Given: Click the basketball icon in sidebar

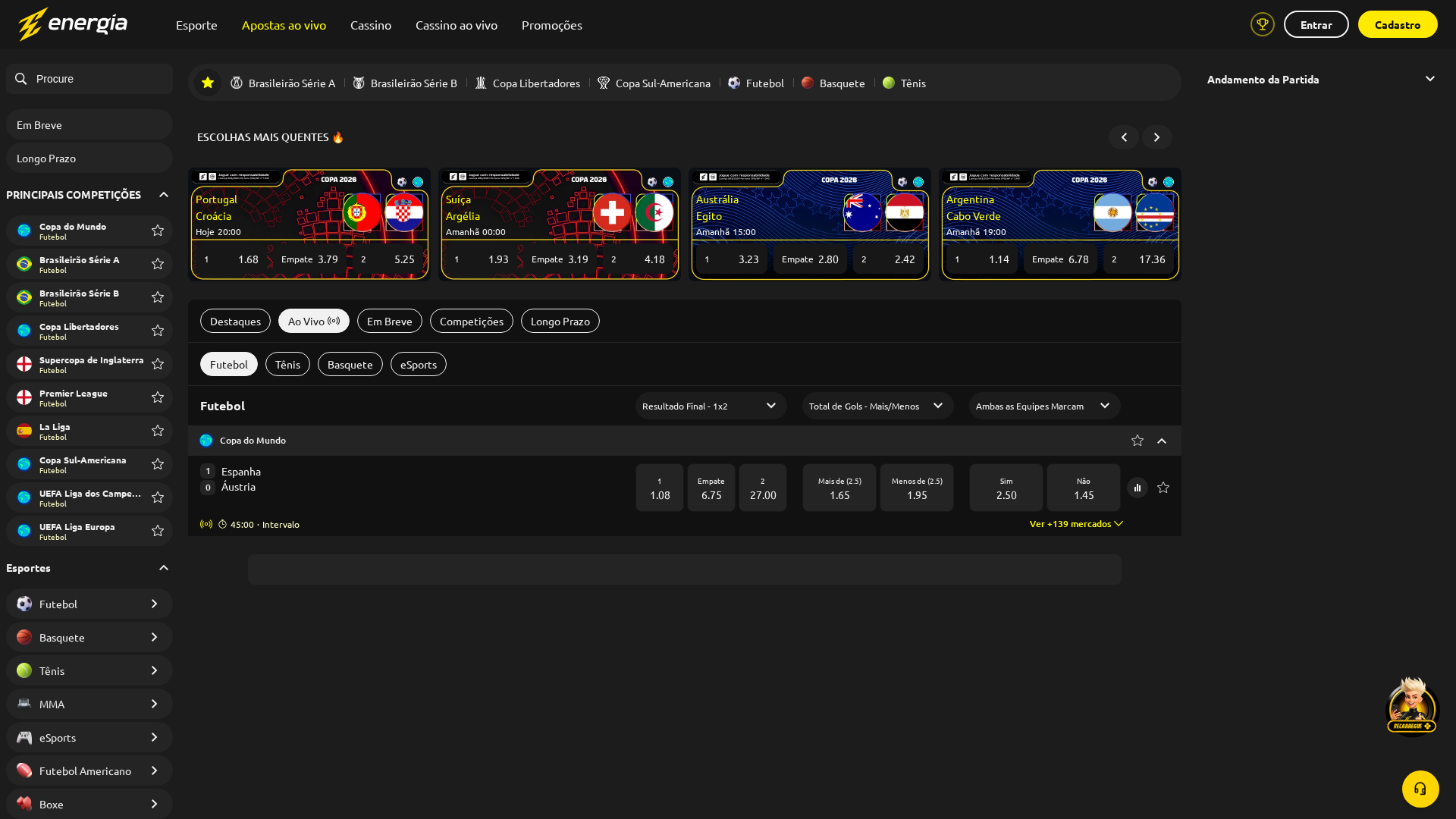Looking at the screenshot, I should tap(24, 637).
